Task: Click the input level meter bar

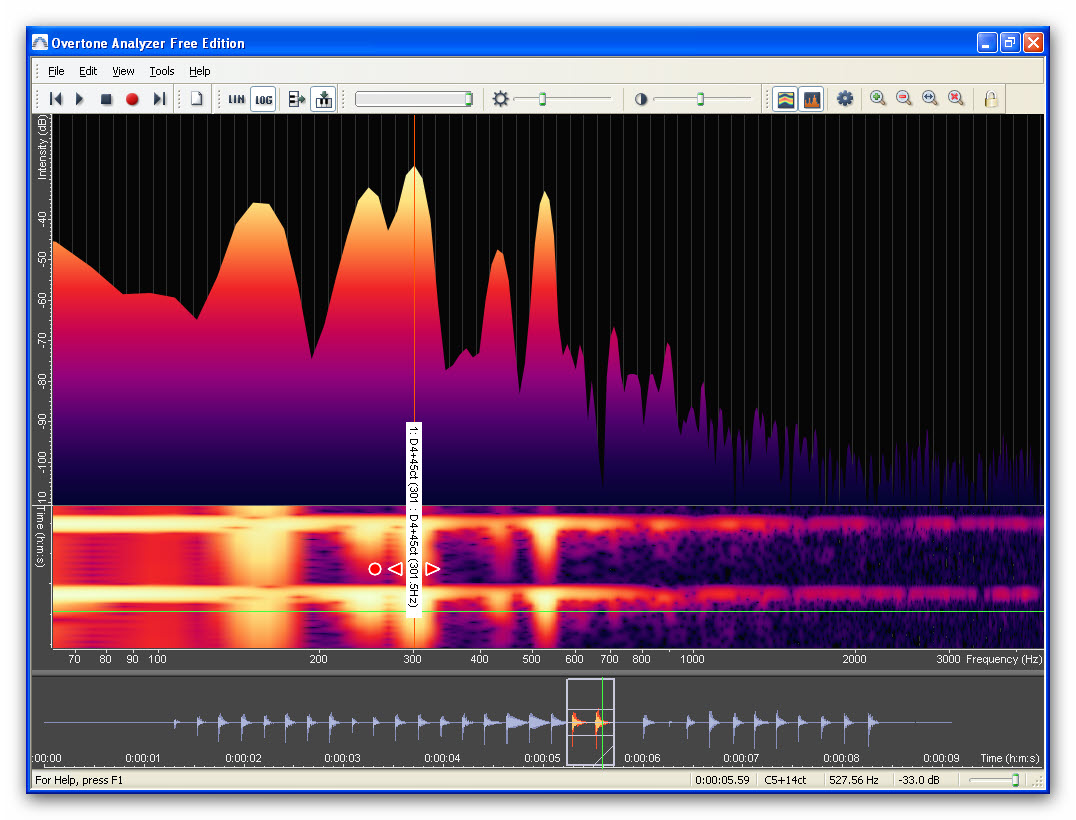Action: point(414,99)
